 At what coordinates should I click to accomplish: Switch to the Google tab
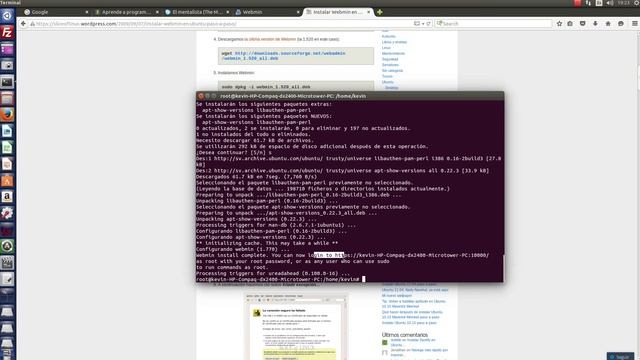[x=56, y=12]
